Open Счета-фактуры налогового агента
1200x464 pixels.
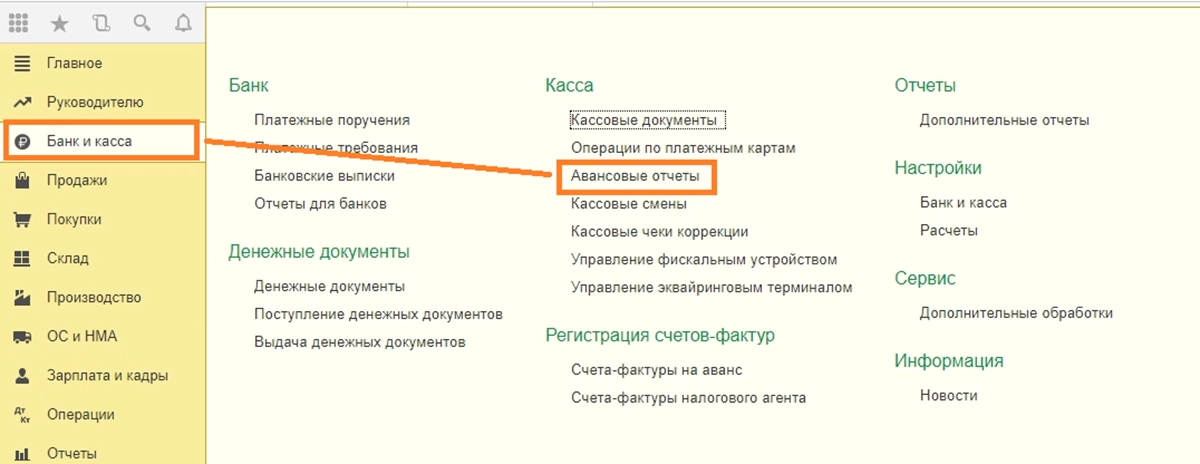coord(689,398)
